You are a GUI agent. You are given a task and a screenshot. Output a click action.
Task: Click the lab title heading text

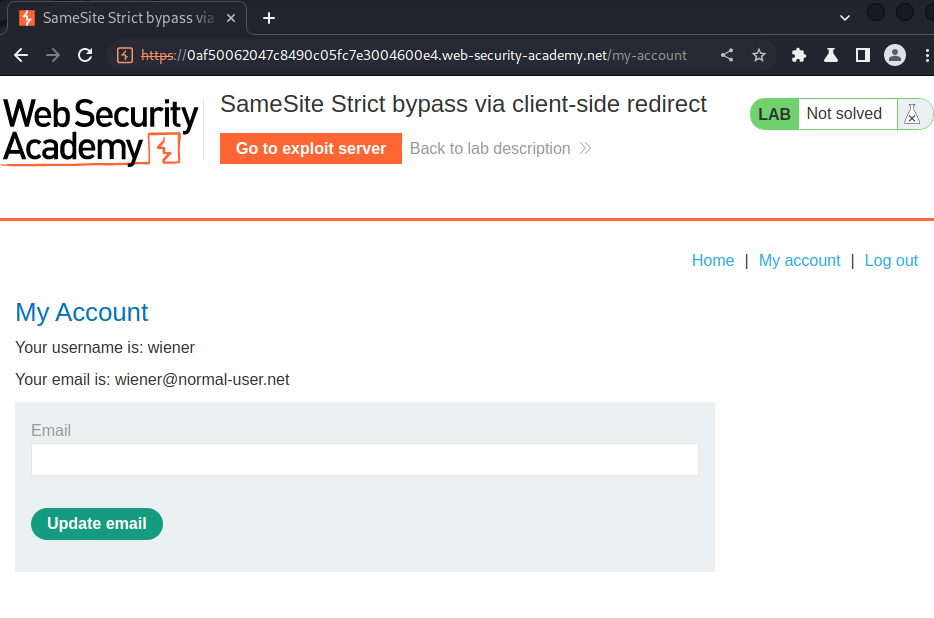coord(463,104)
